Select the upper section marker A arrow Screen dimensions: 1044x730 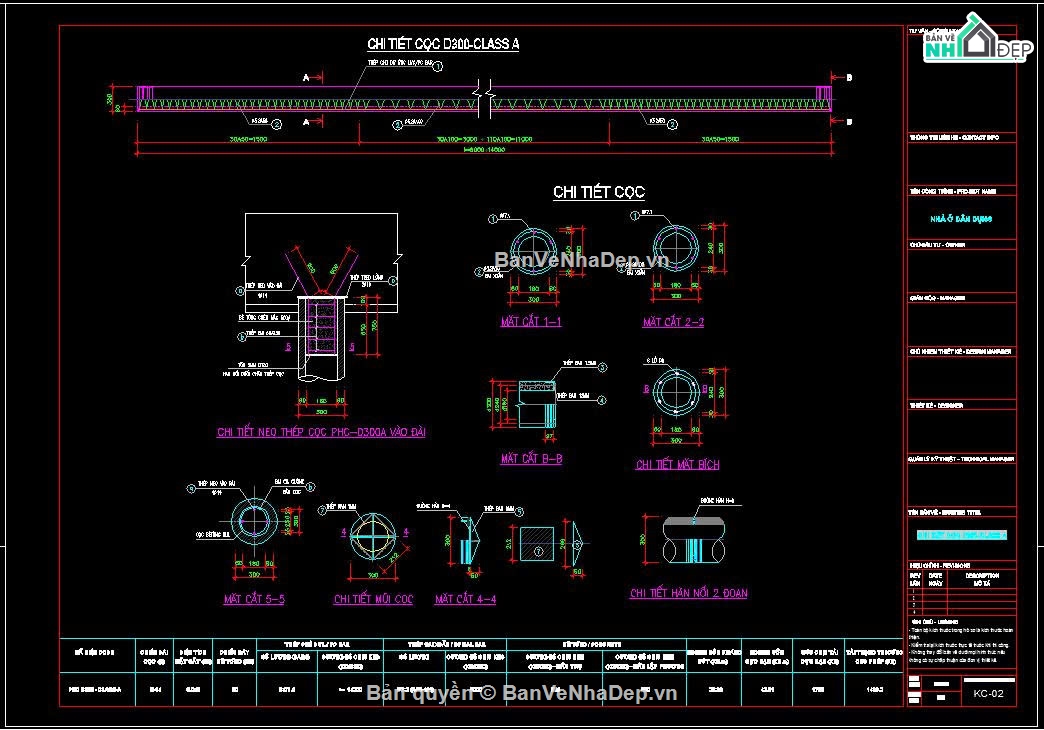click(313, 78)
